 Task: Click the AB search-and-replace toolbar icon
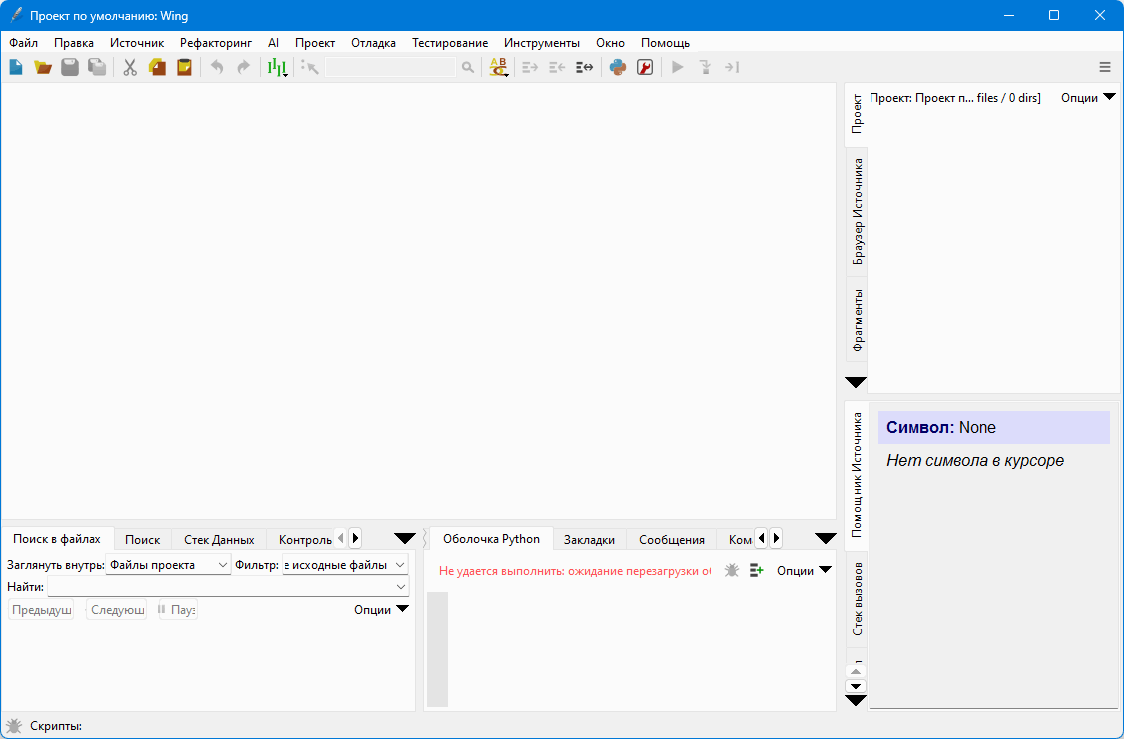coord(498,67)
